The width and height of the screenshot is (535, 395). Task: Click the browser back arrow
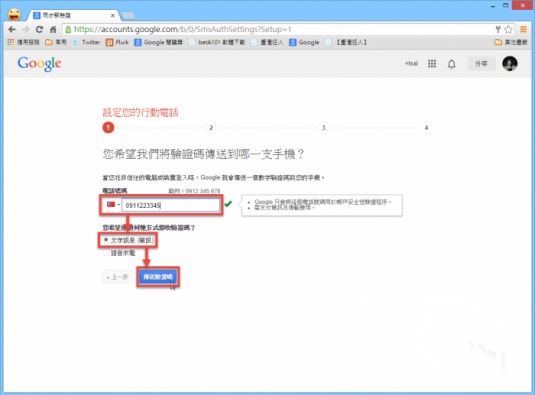pyautogui.click(x=12, y=30)
